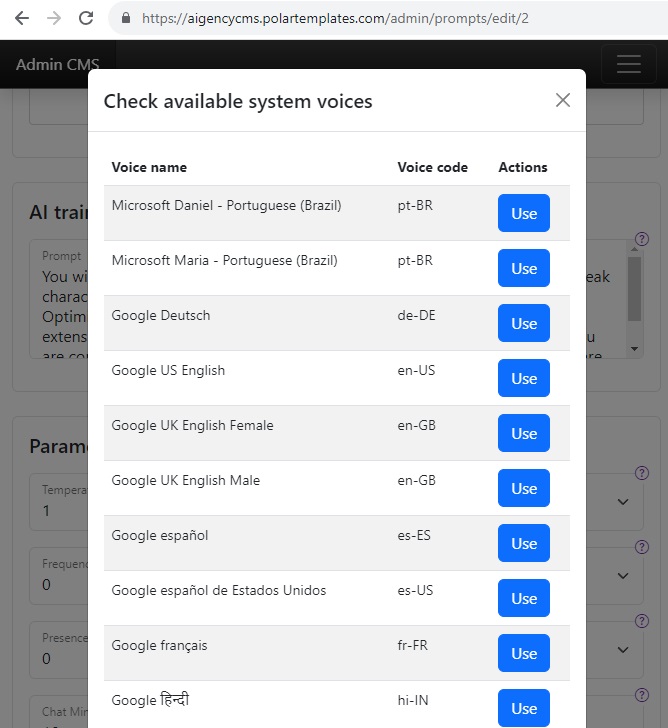Use the Google UK English Female voice
The image size is (668, 728).
pyautogui.click(x=524, y=433)
